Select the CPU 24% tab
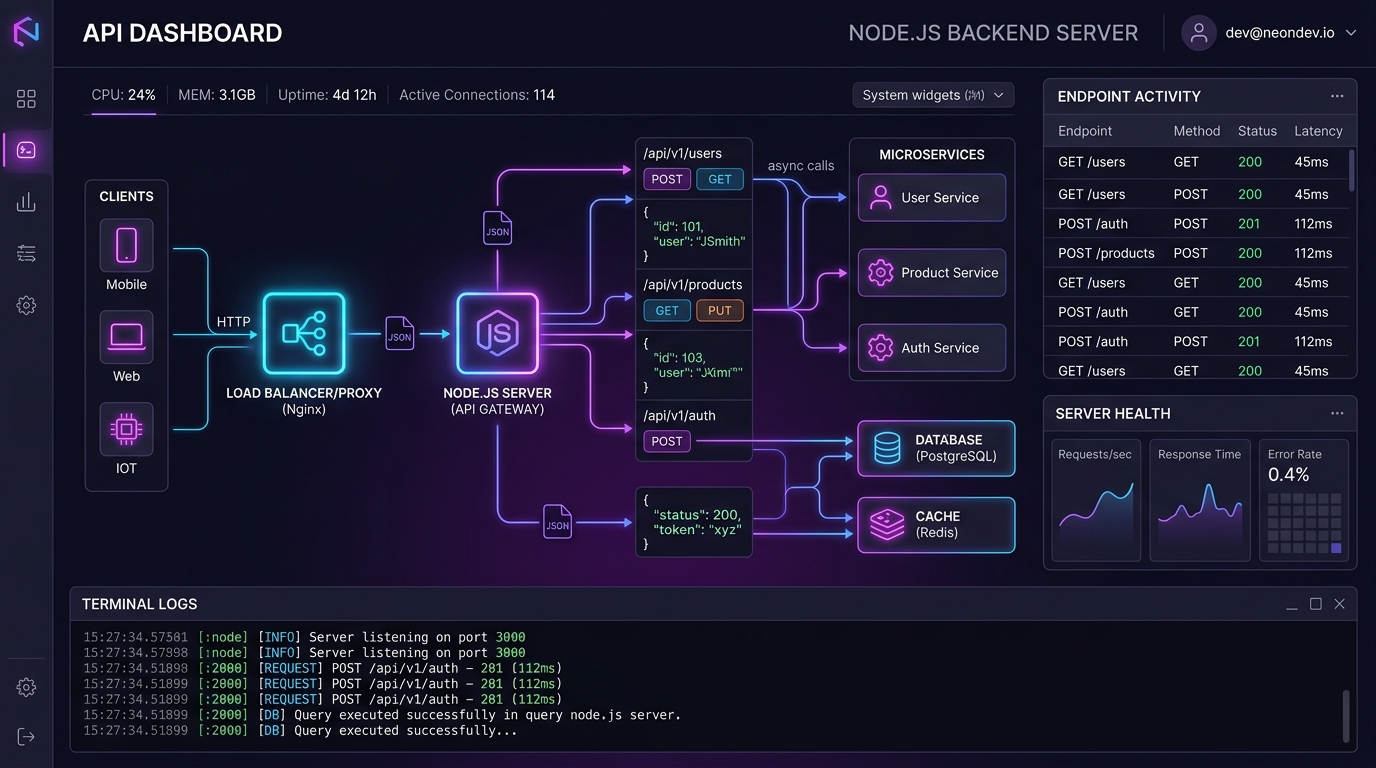The width and height of the screenshot is (1376, 768). click(123, 95)
